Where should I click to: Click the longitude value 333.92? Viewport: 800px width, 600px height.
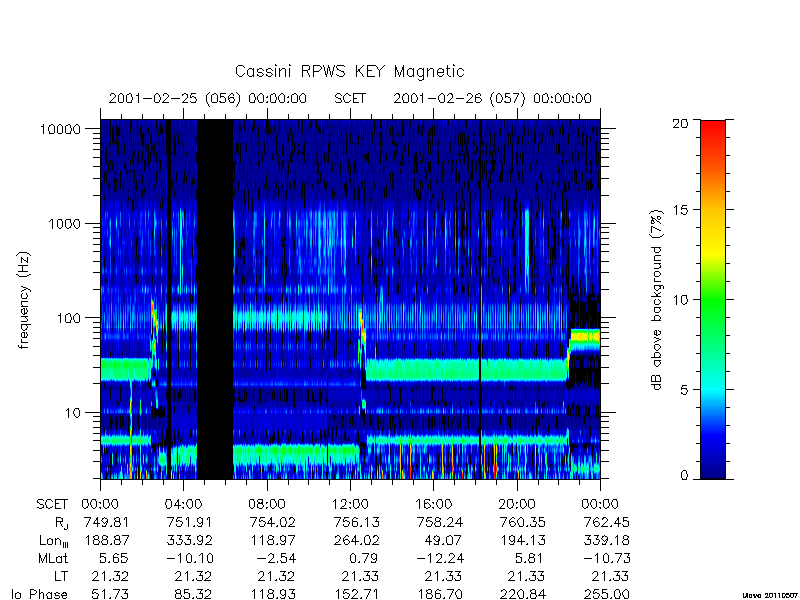pos(190,541)
